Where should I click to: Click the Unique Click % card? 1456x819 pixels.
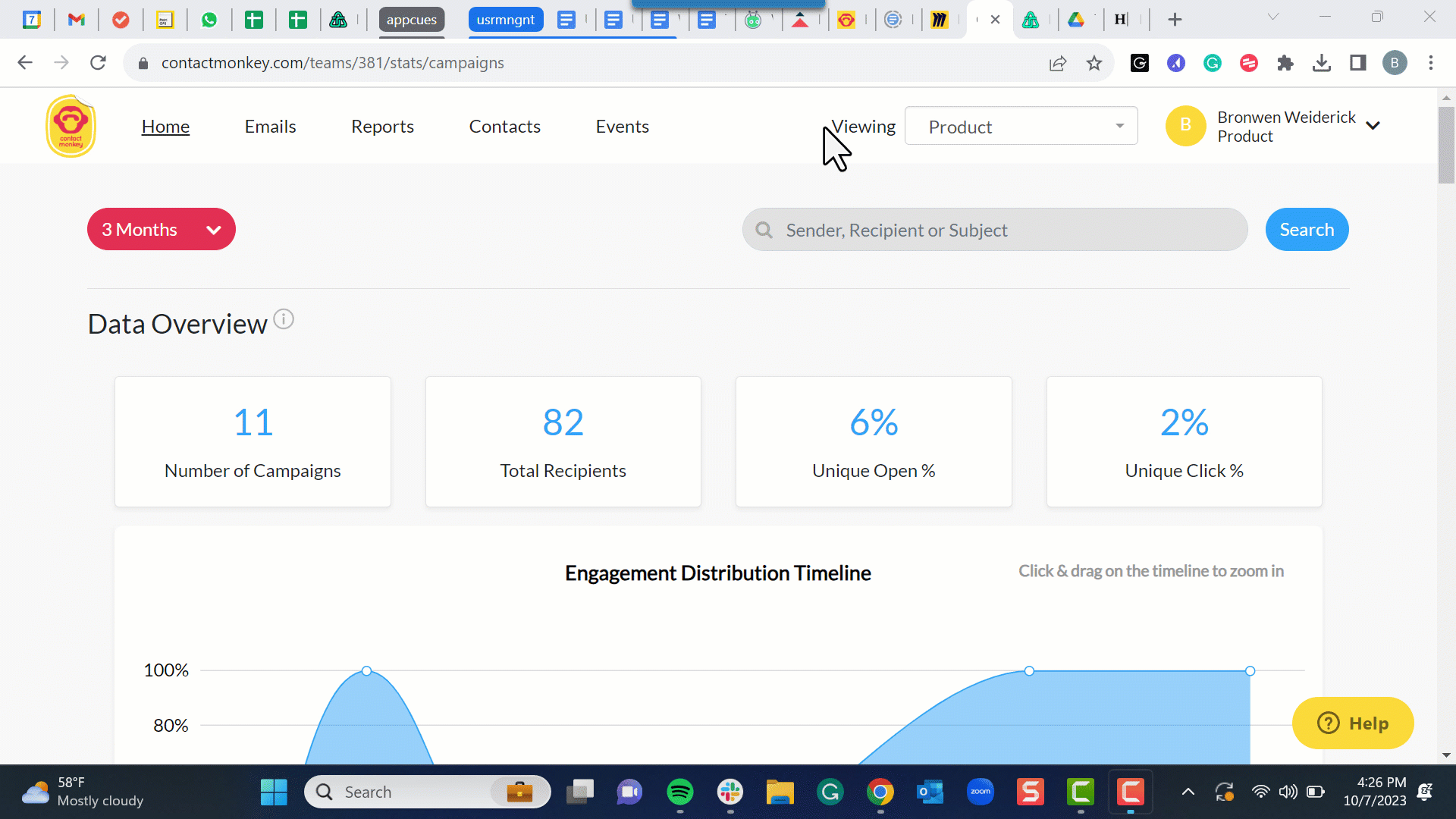click(x=1184, y=441)
